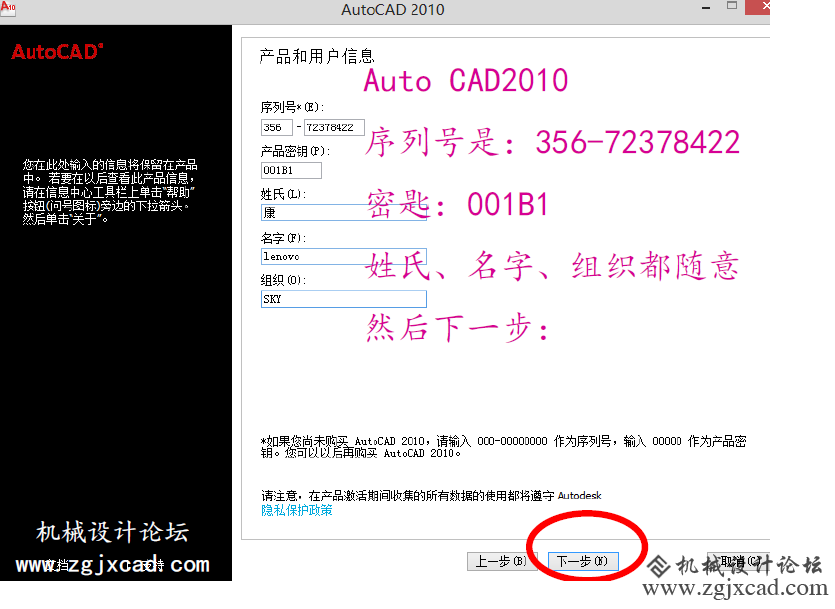Click the Previous step (上一步) button
The width and height of the screenshot is (835, 609).
pos(501,561)
